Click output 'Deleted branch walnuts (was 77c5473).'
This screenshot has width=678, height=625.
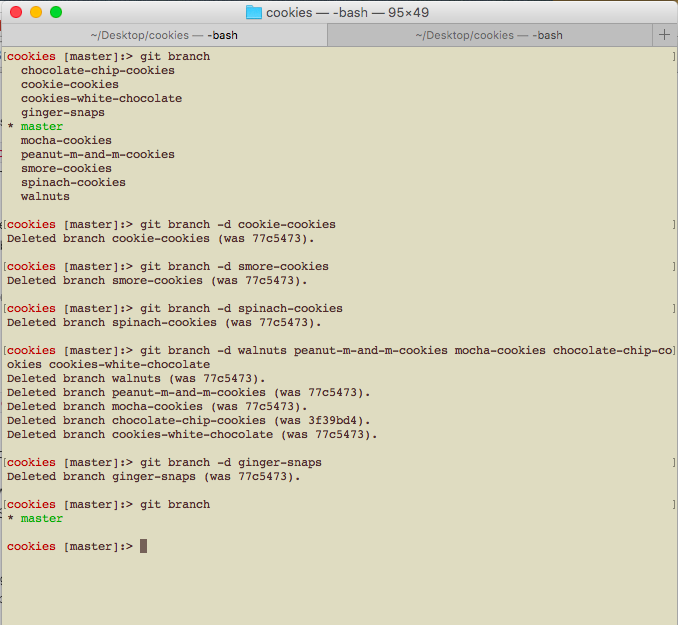pyautogui.click(x=136, y=378)
